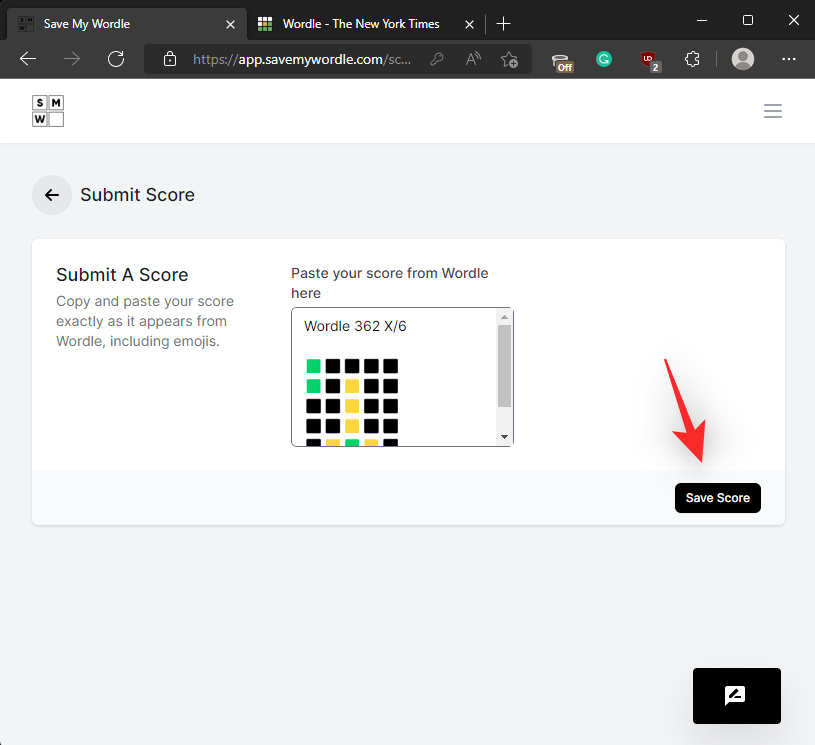
Task: Click the score textarea scrollbar down arrow
Action: click(504, 437)
